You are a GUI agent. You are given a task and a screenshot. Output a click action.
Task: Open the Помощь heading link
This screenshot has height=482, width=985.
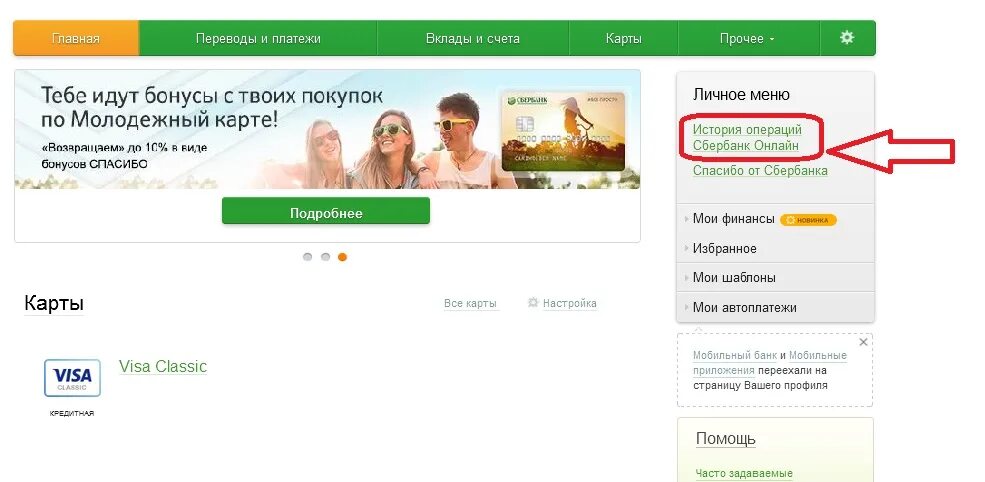[726, 439]
